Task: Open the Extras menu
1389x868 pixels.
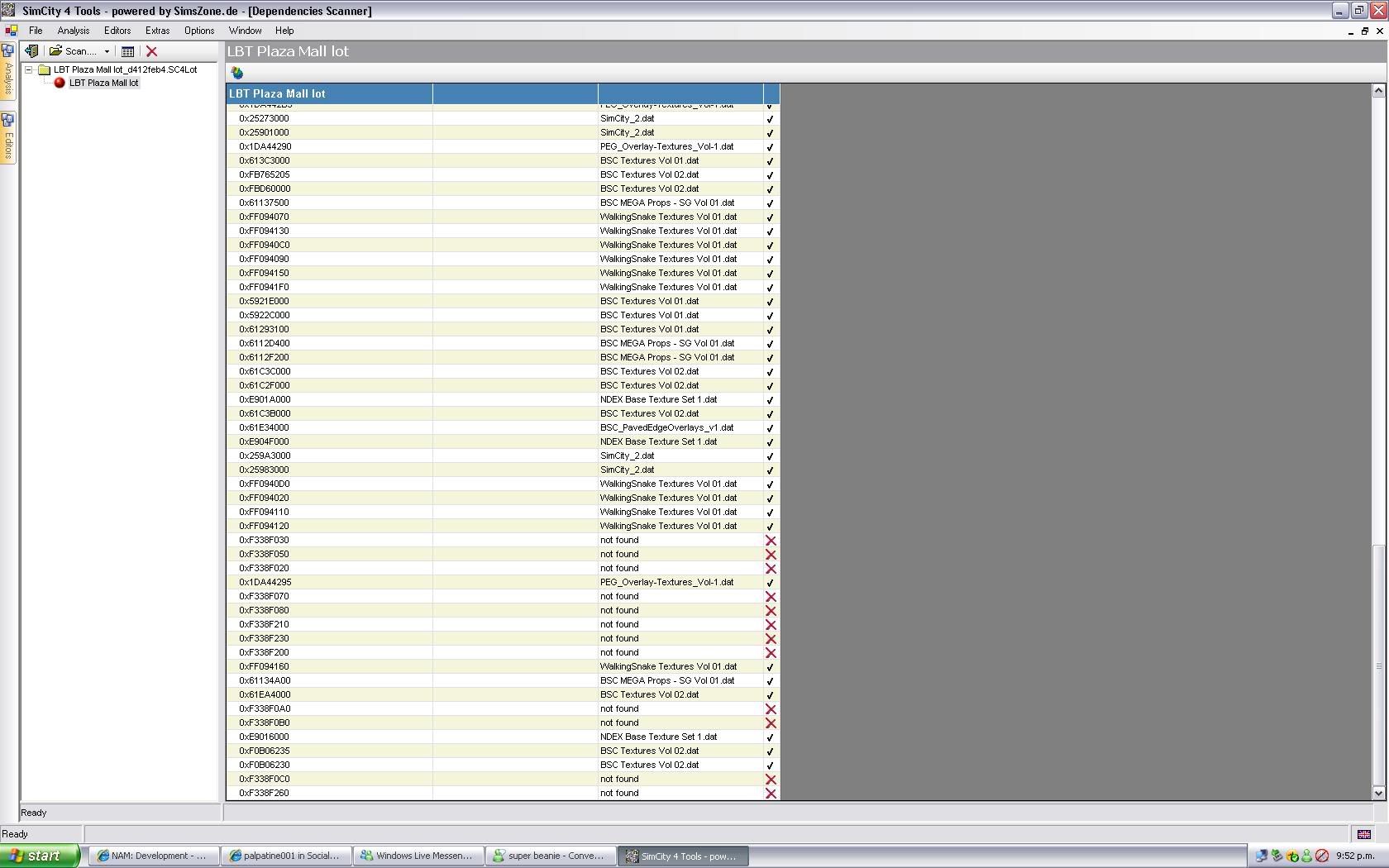Action: click(x=157, y=31)
